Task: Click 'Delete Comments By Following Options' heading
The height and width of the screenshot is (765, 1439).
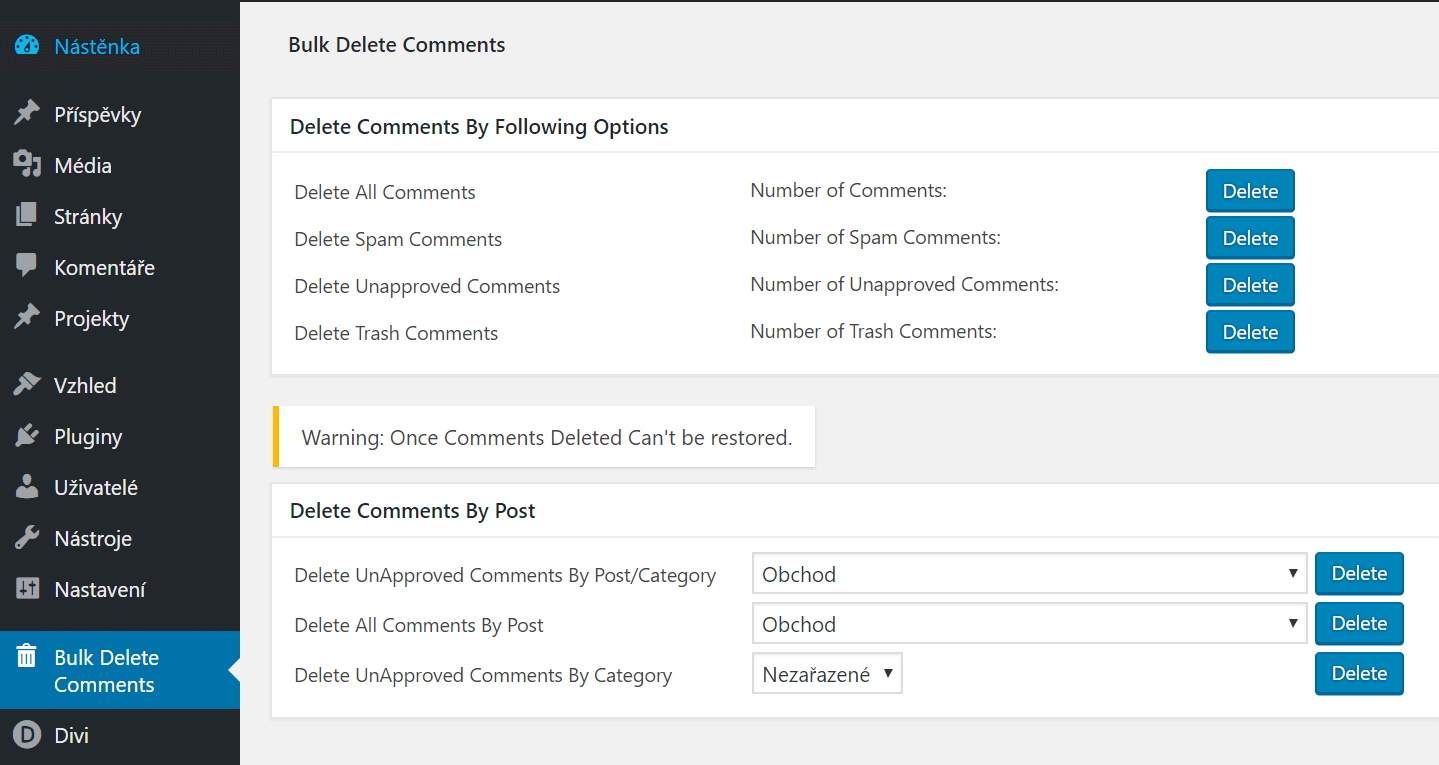Action: point(479,127)
